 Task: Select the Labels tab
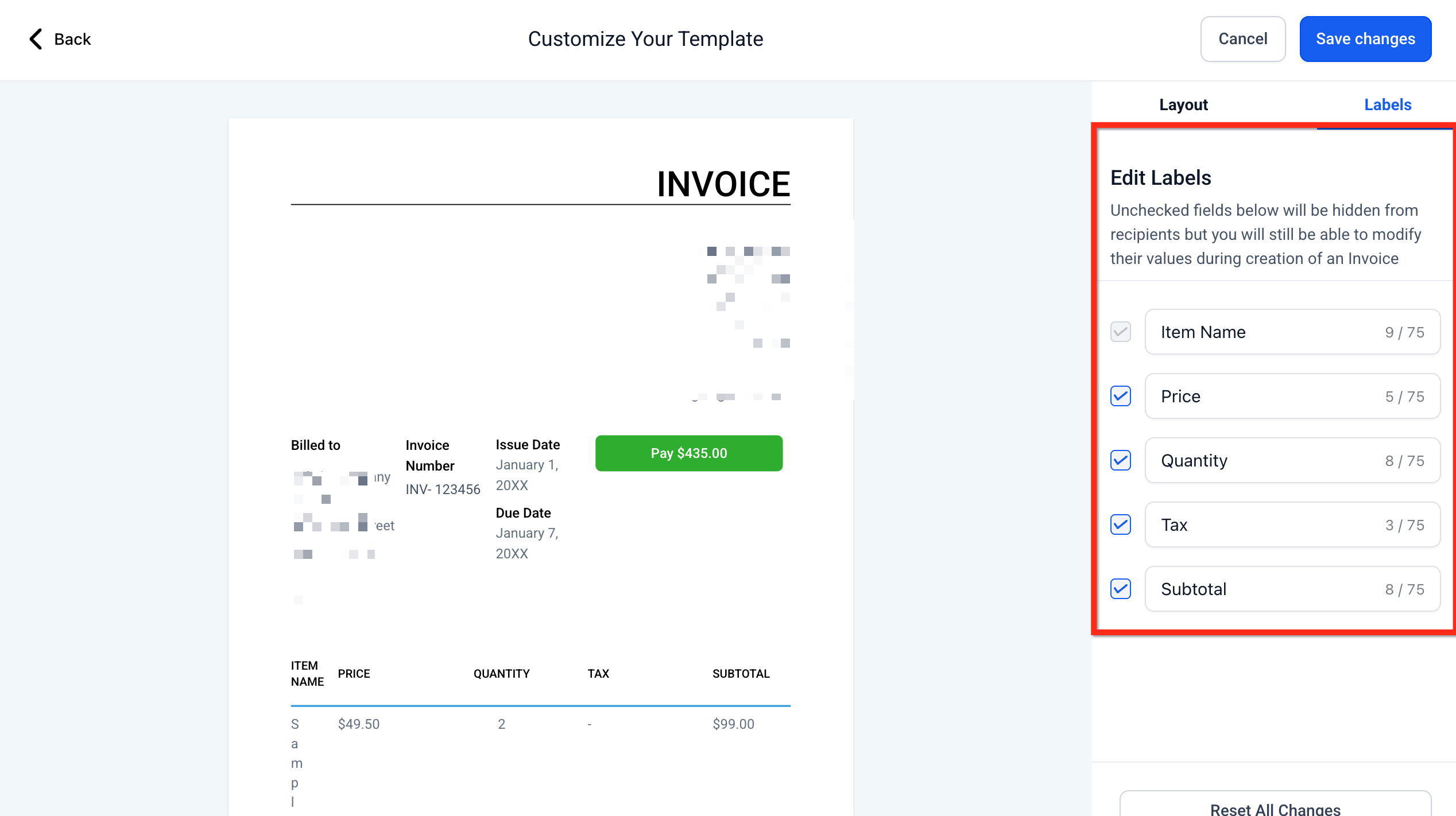point(1387,104)
